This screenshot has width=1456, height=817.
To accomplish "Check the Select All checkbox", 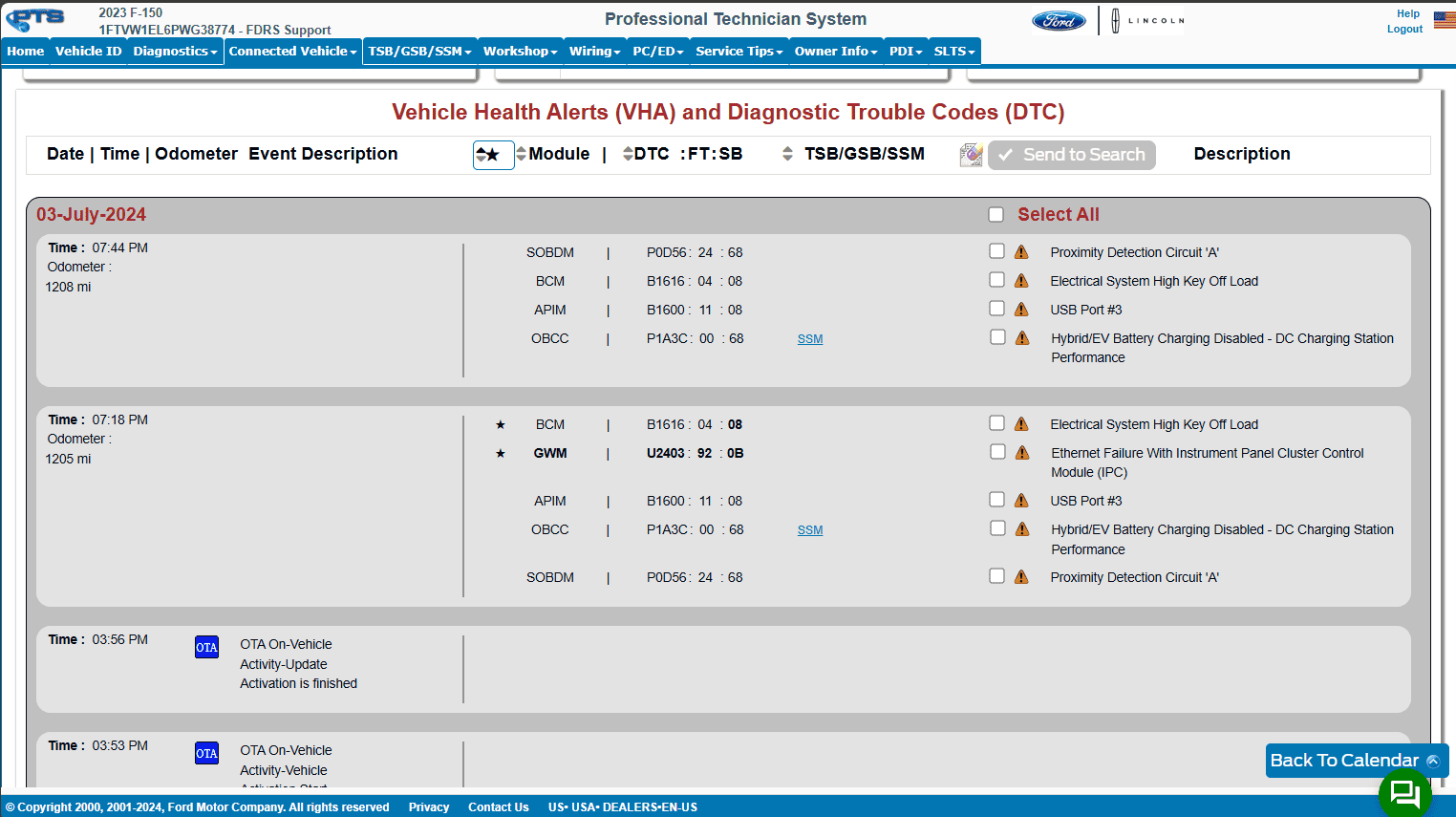I will coord(996,215).
